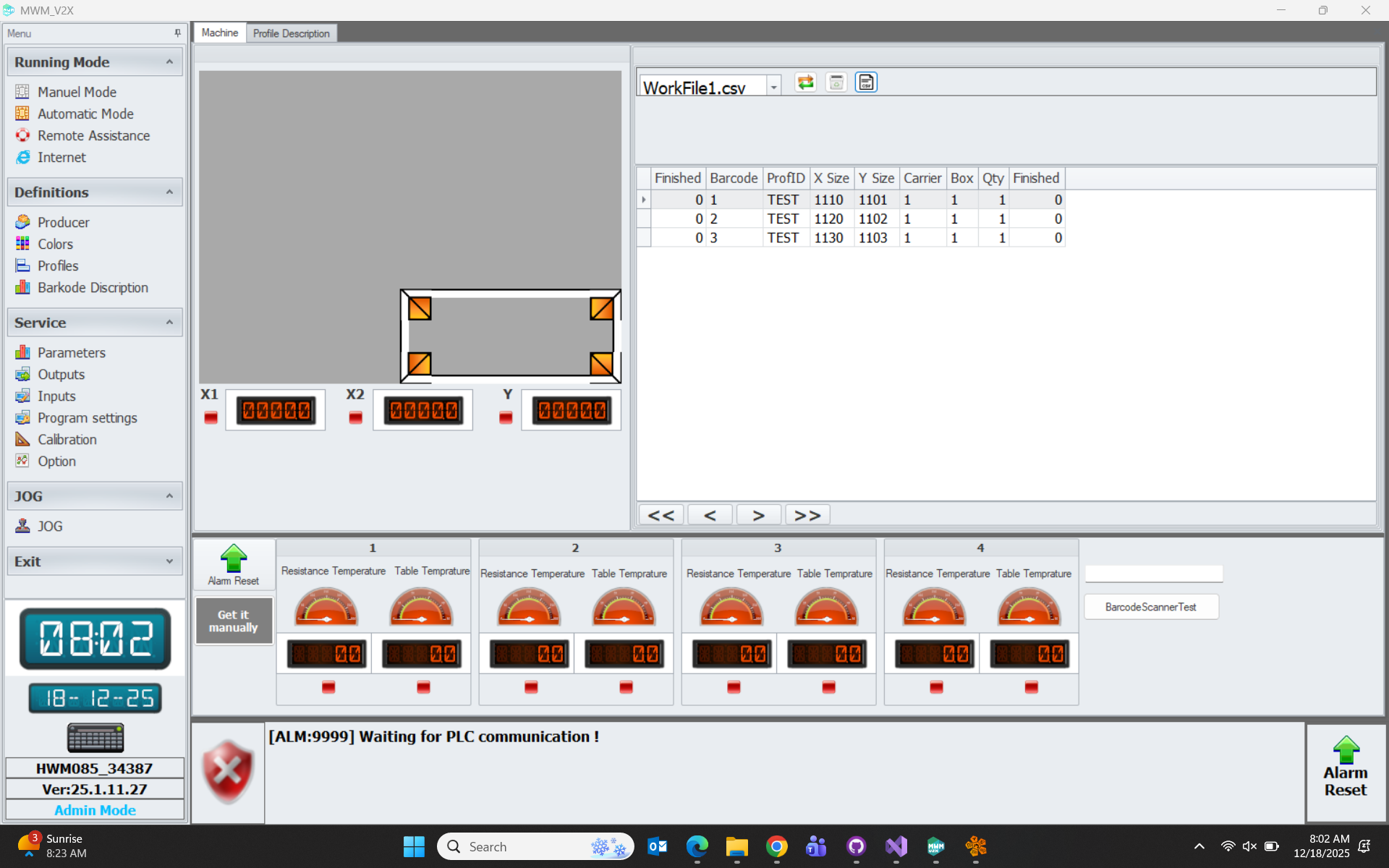Click the barcode scanner text input field

coord(1153,574)
